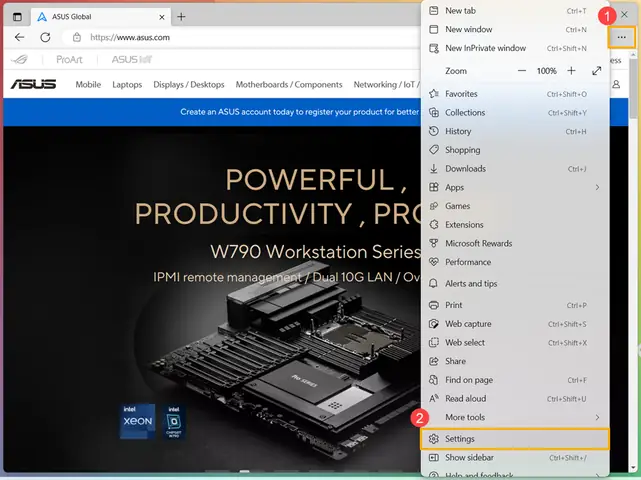Open Favorites from the menu
The image size is (641, 480).
(x=515, y=94)
